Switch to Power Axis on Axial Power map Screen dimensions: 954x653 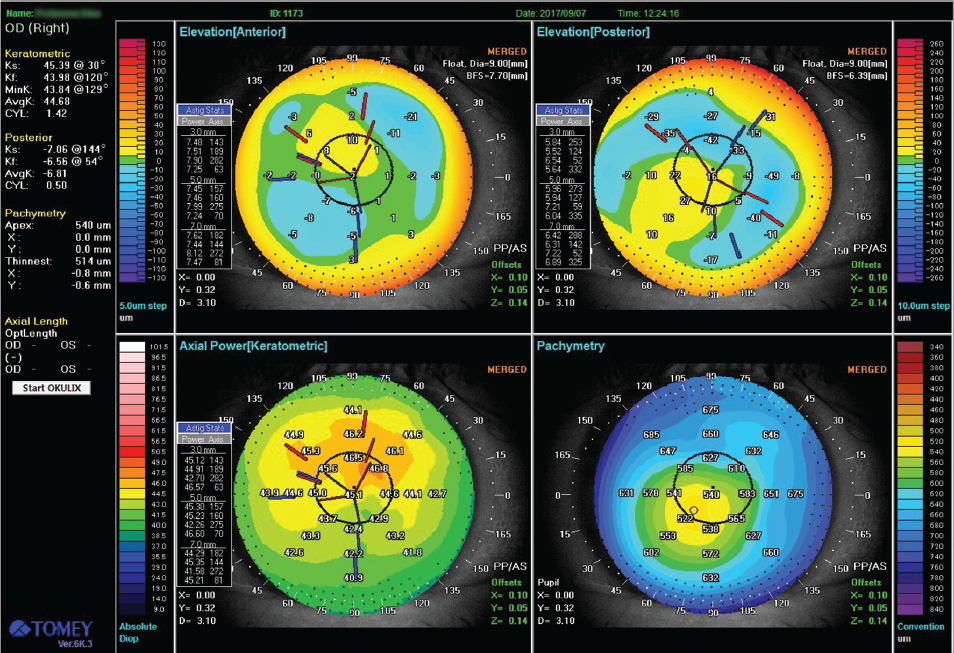point(204,436)
